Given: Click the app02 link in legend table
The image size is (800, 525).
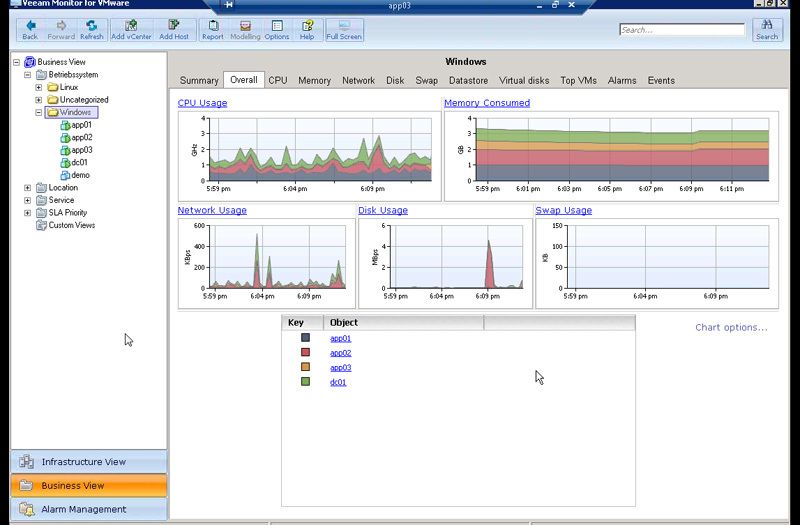Looking at the screenshot, I should pos(340,353).
